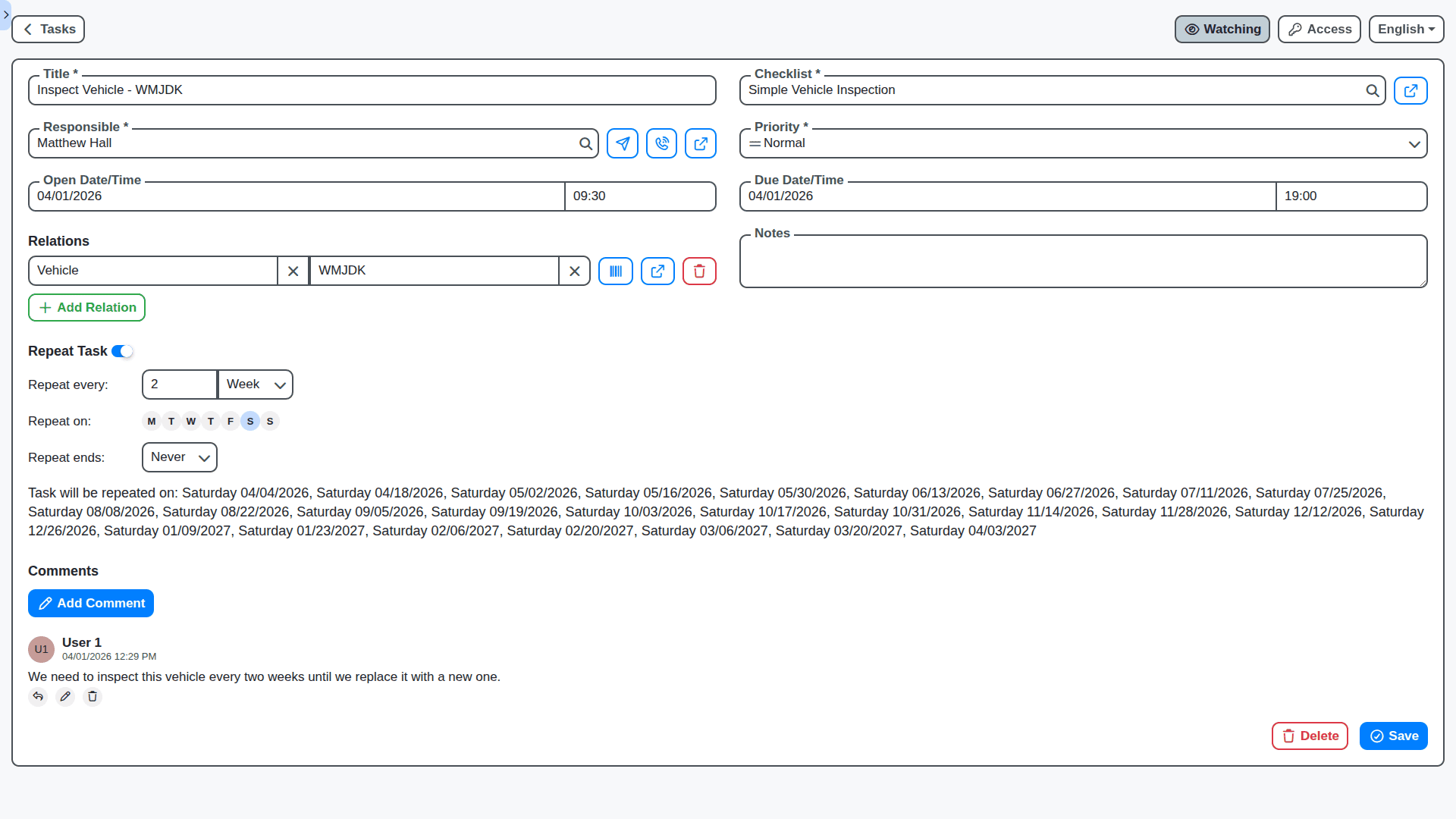Go back to Tasks list

pyautogui.click(x=49, y=30)
